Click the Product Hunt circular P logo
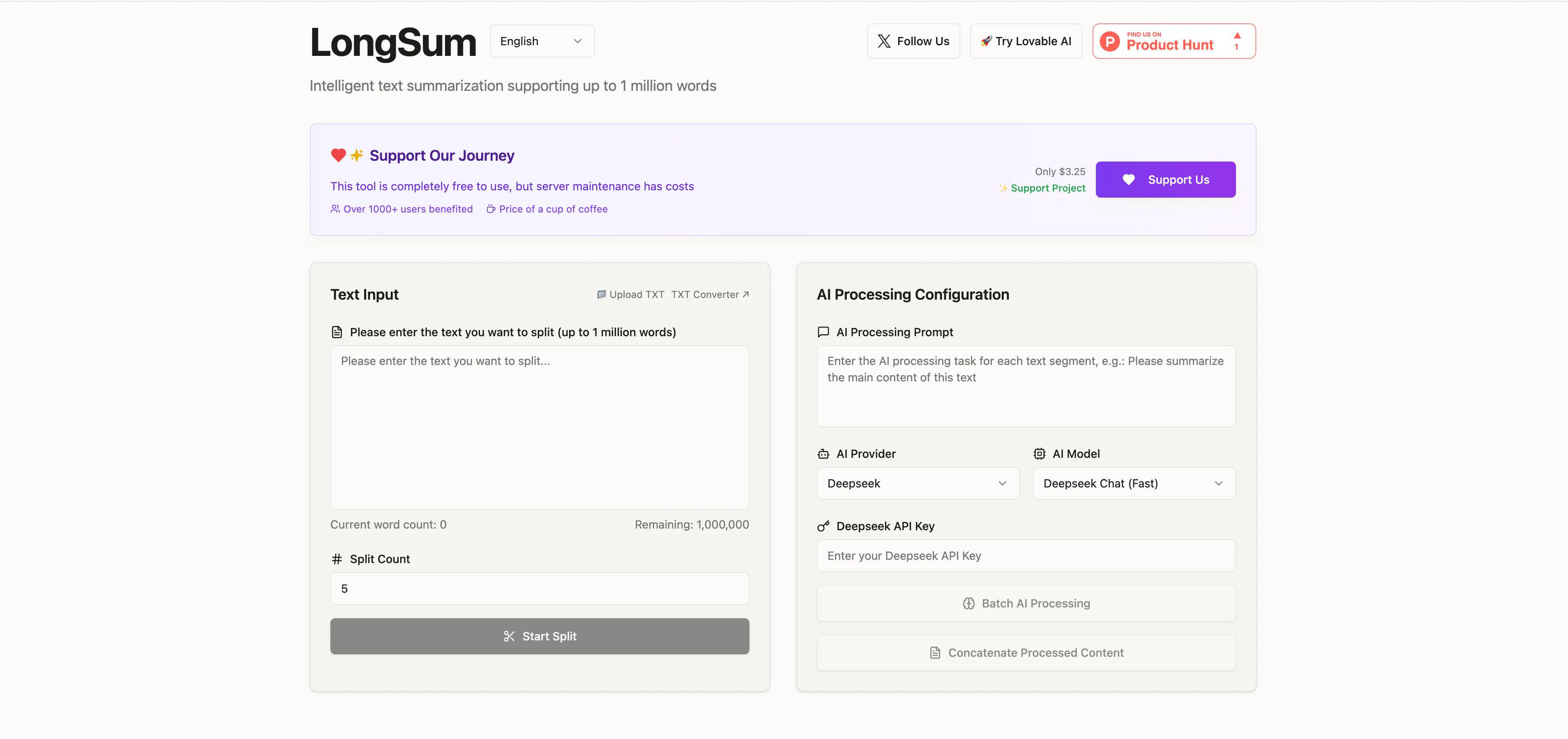The height and width of the screenshot is (739, 1568). tap(1110, 42)
